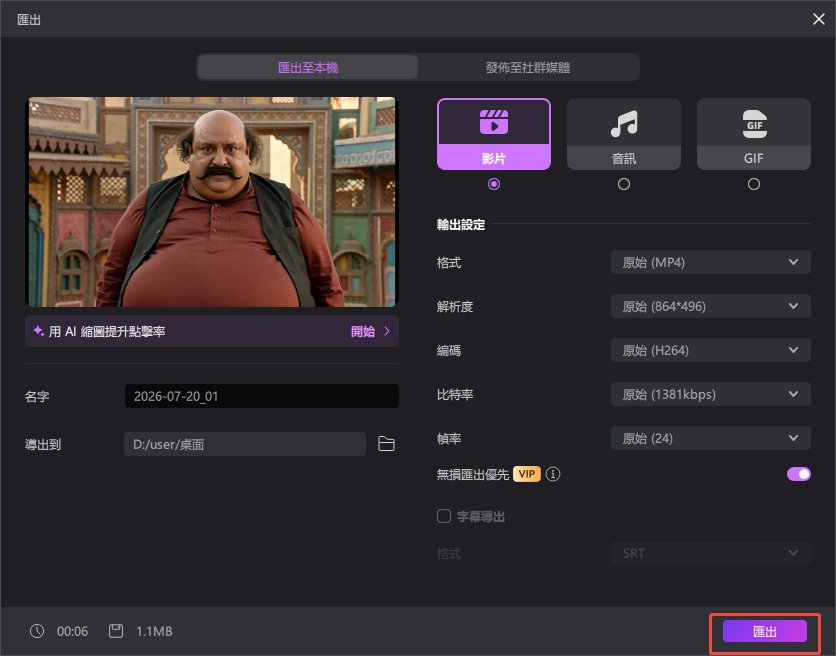This screenshot has width=836, height=656.
Task: Click the 開始 link for AI thumbnail
Action: (363, 331)
